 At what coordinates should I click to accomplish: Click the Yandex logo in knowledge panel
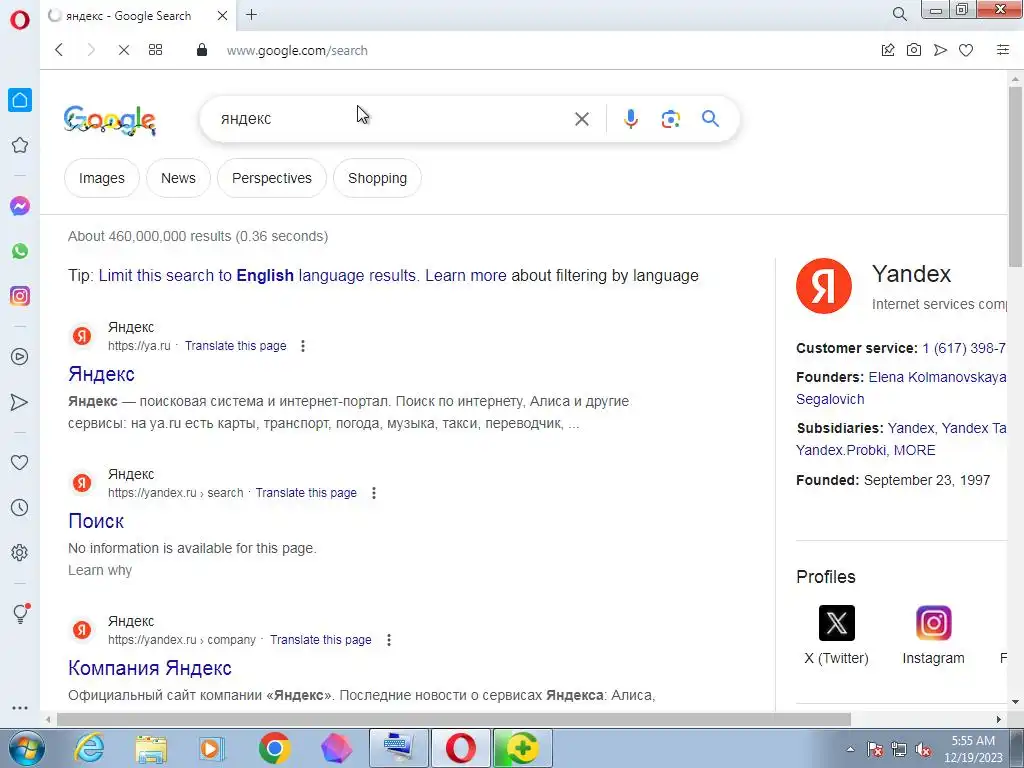coord(824,286)
